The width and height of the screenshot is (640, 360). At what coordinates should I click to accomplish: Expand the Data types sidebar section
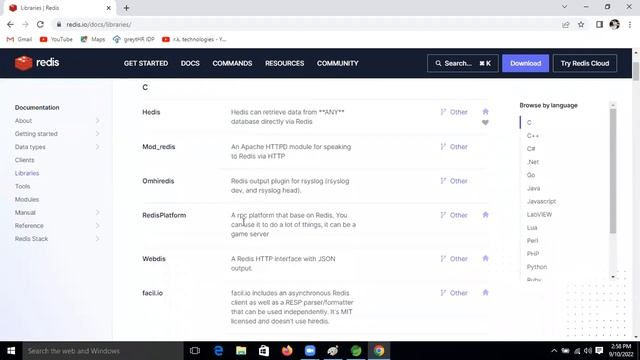[98, 147]
